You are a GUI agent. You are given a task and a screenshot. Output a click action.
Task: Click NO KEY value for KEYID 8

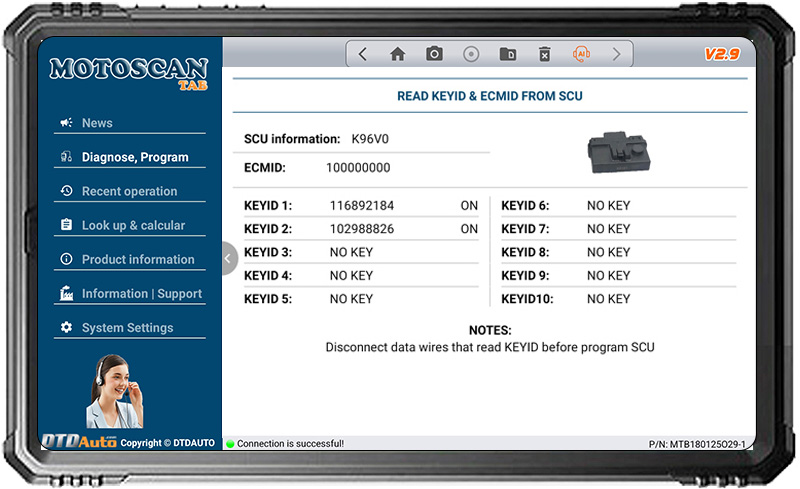(x=609, y=252)
